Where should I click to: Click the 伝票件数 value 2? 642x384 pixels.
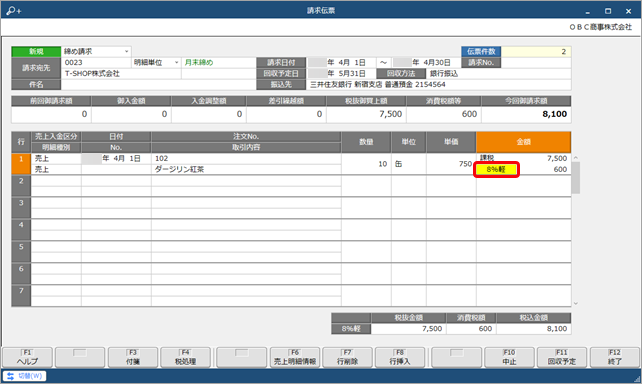click(536, 52)
